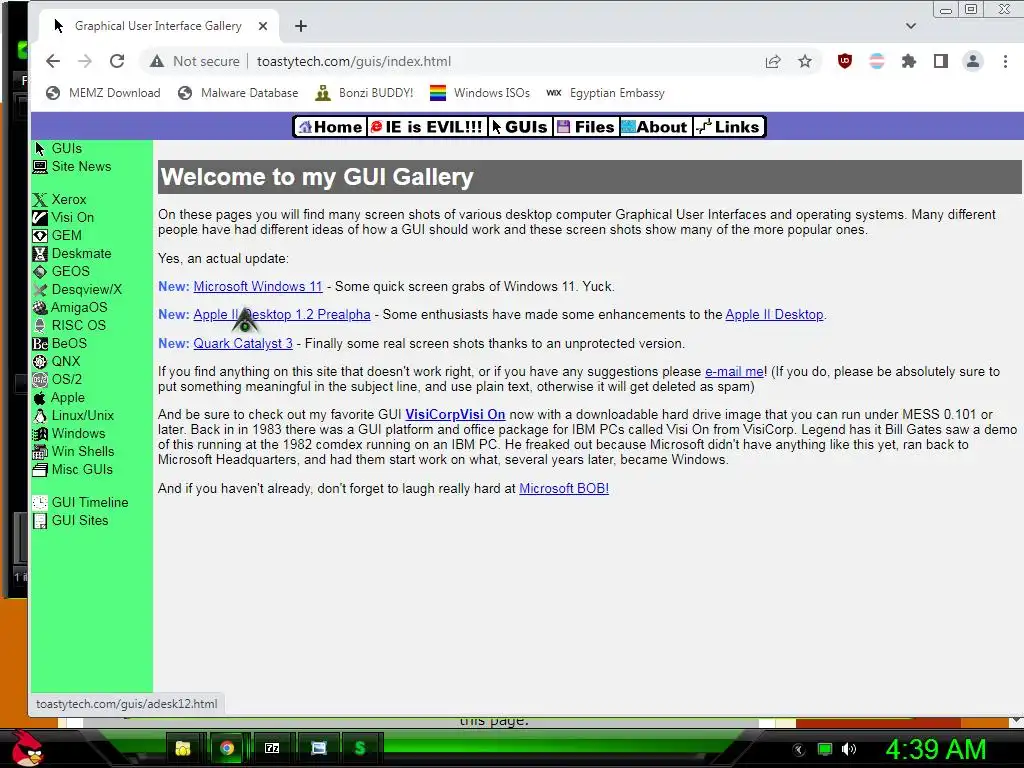Toggle the browser side panel

tap(940, 61)
